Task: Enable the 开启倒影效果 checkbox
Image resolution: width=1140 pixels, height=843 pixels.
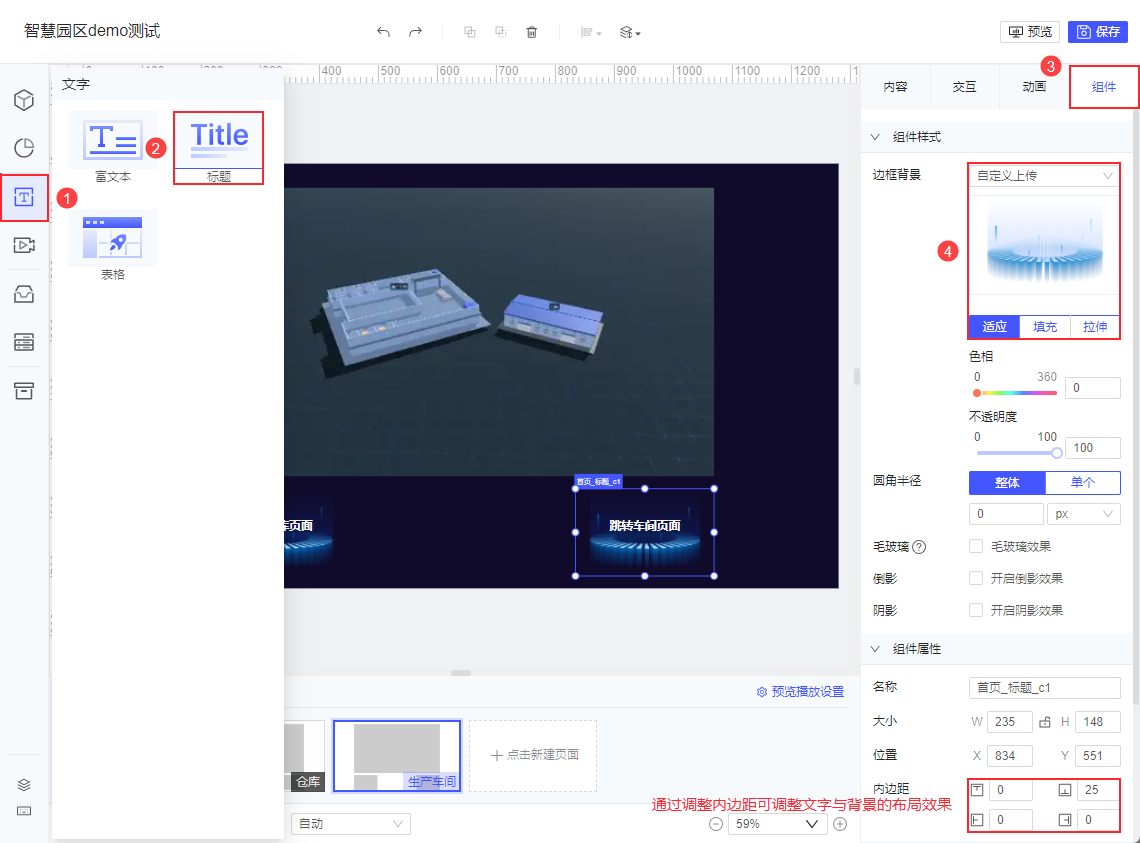Action: (x=976, y=578)
